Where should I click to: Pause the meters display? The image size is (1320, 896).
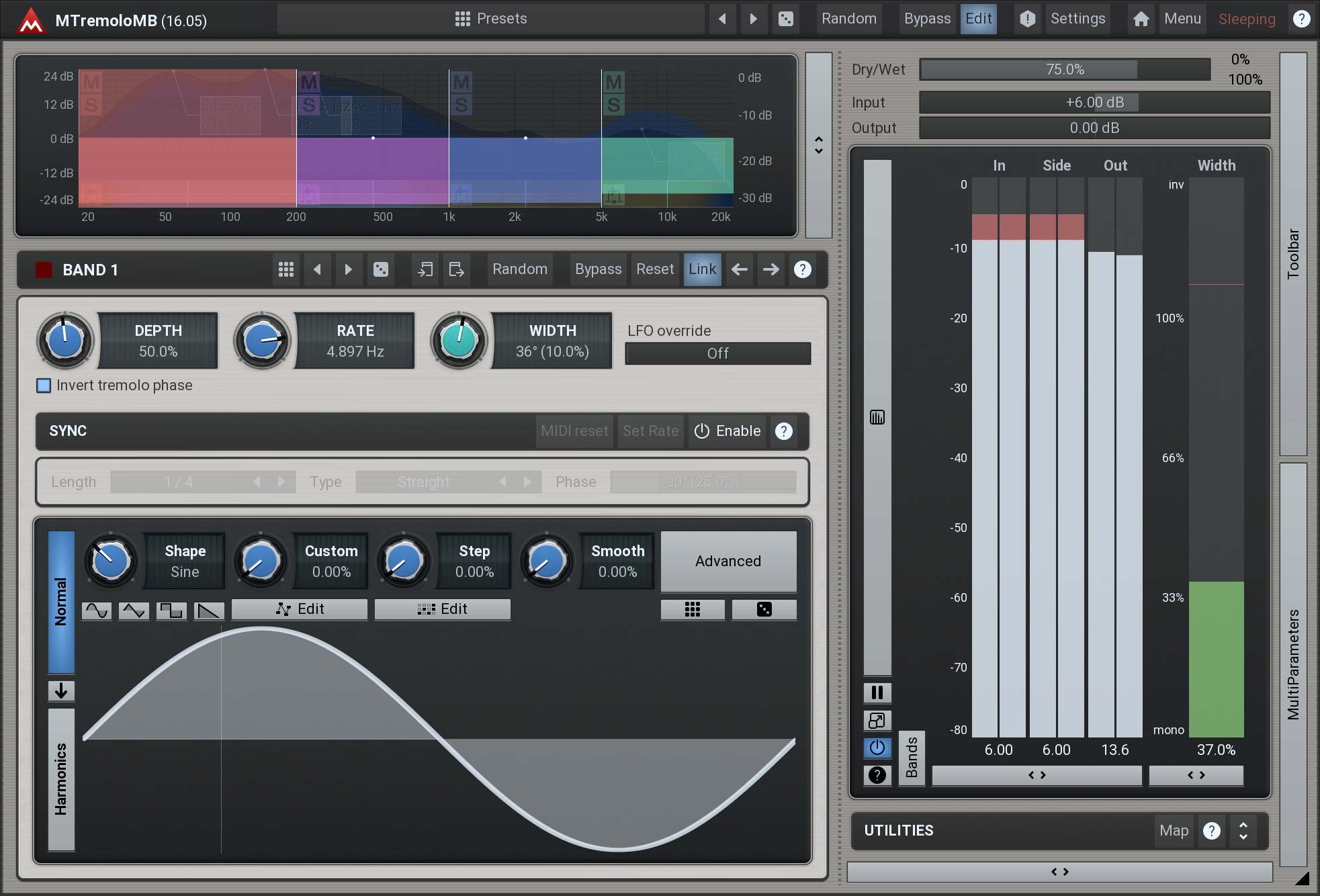(x=877, y=692)
